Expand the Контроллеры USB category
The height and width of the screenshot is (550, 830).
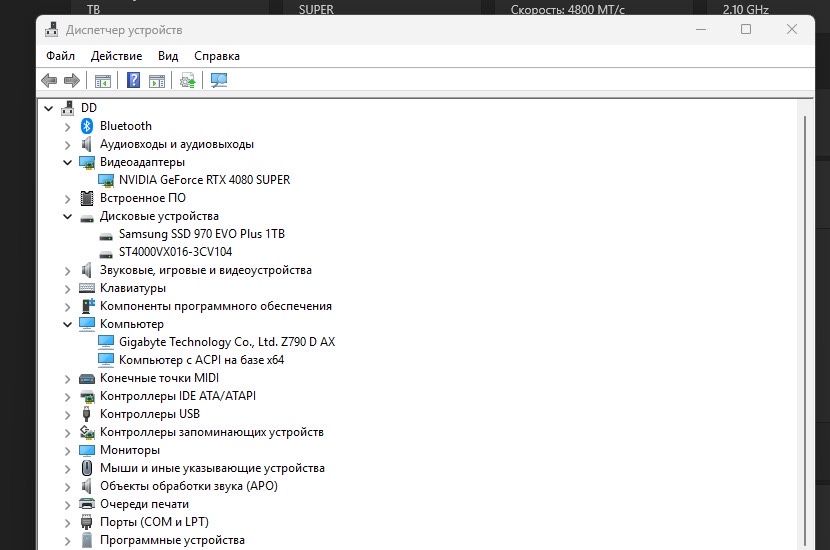click(x=67, y=415)
